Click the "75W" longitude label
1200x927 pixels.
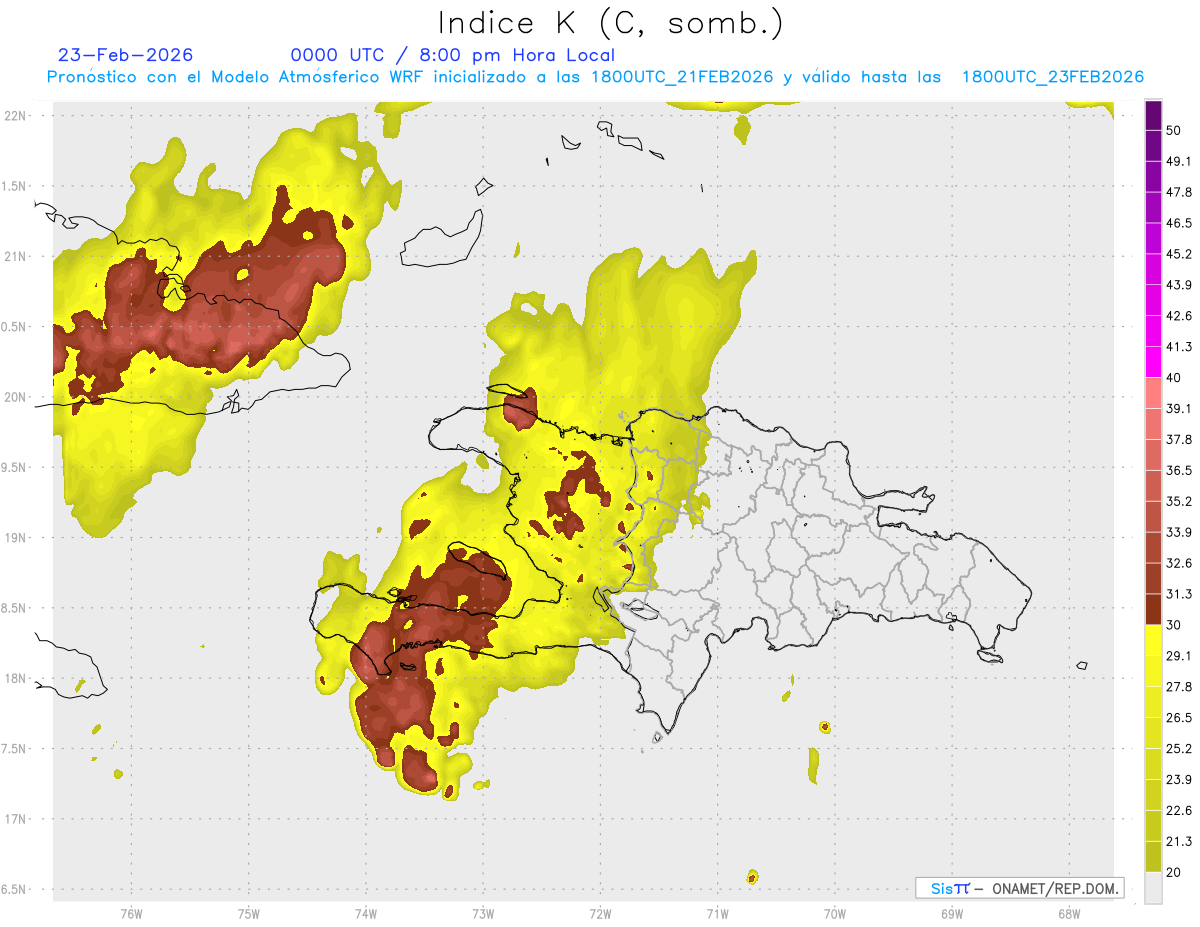pos(249,914)
